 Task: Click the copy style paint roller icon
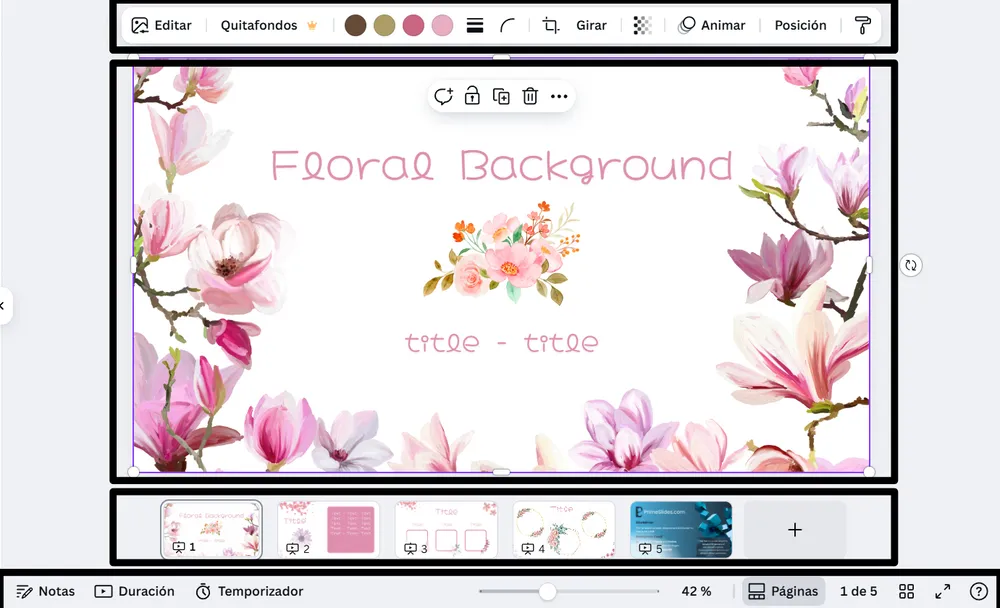coord(862,25)
